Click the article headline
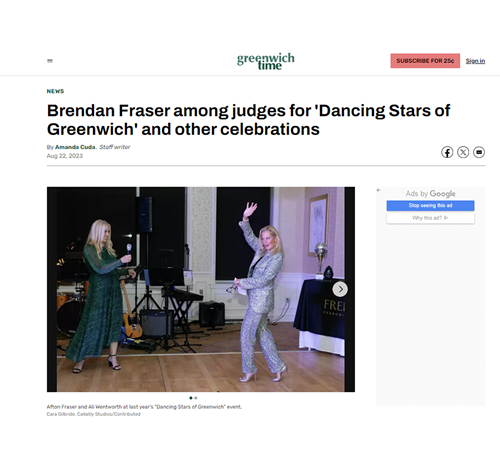500x467 pixels. coord(248,120)
